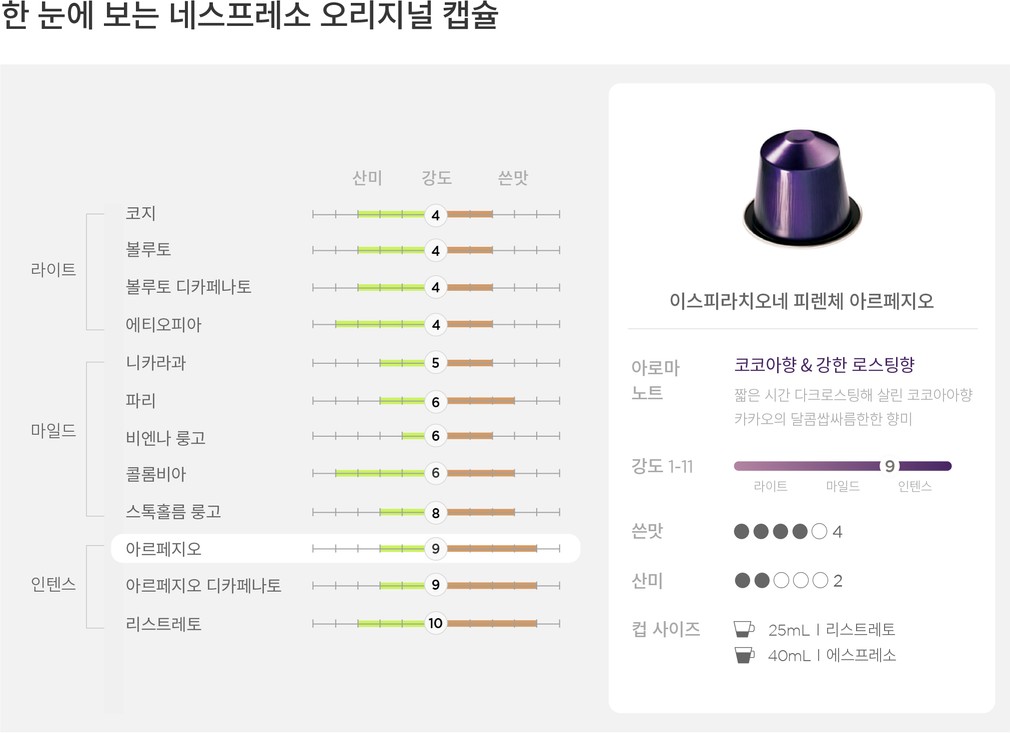The width and height of the screenshot is (1010, 733).
Task: Click the intensity 8 badge for 스톡홀름 룽고
Action: [x=435, y=512]
